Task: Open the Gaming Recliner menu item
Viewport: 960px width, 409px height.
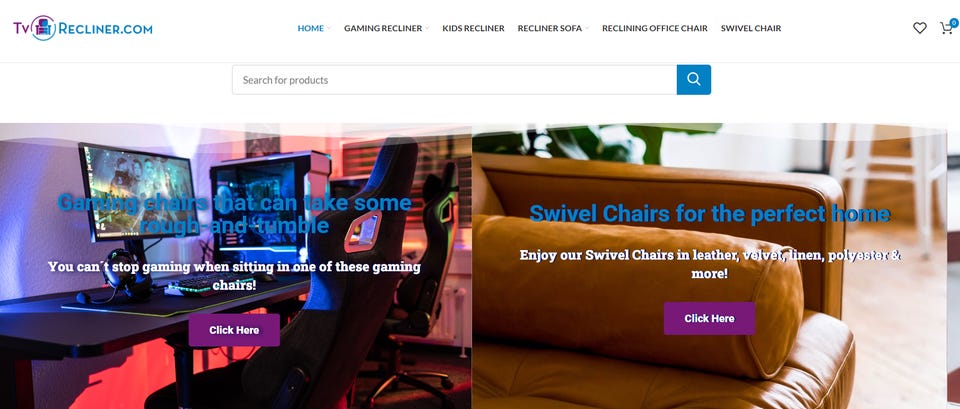Action: coord(383,28)
